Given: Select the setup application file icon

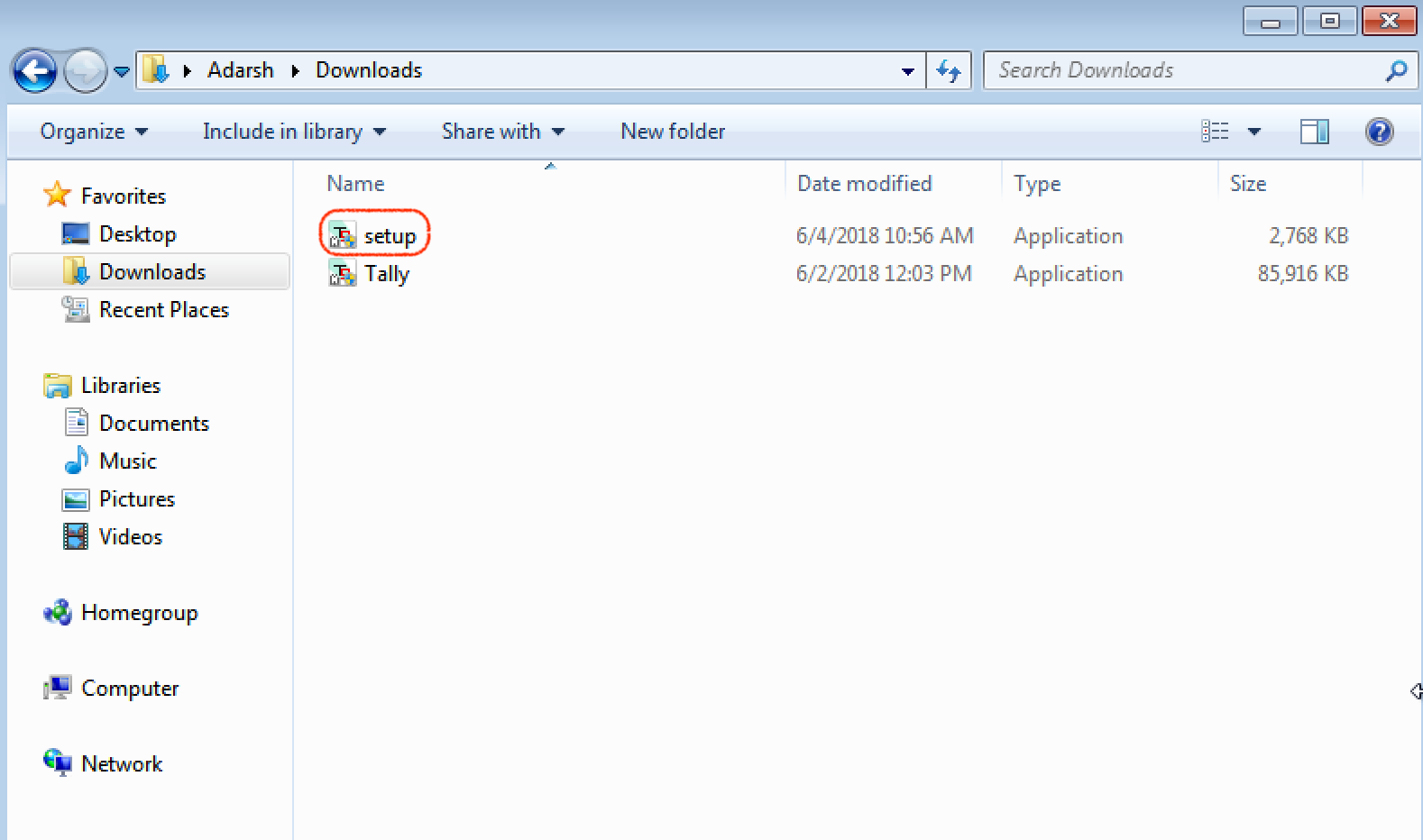Looking at the screenshot, I should pos(342,235).
